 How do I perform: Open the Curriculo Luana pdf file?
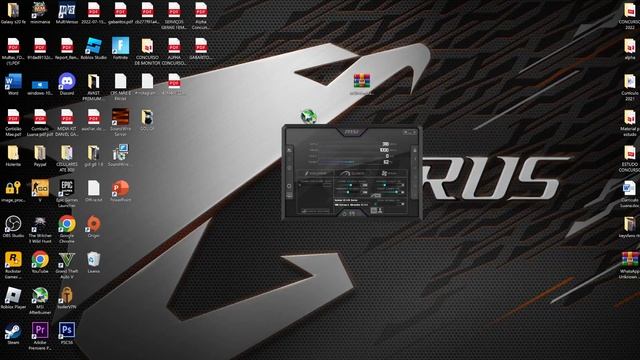click(x=40, y=123)
